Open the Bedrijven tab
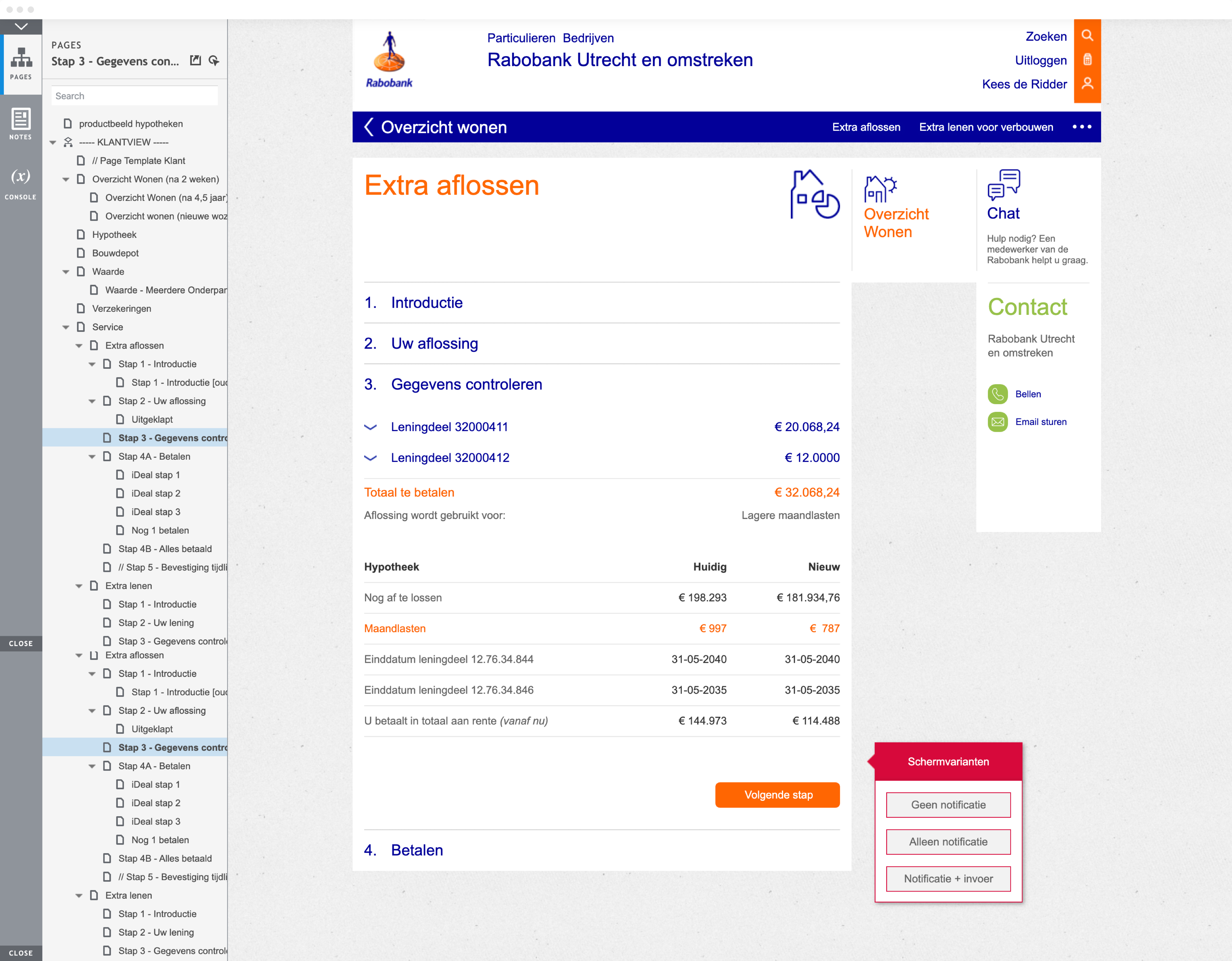 pos(588,38)
